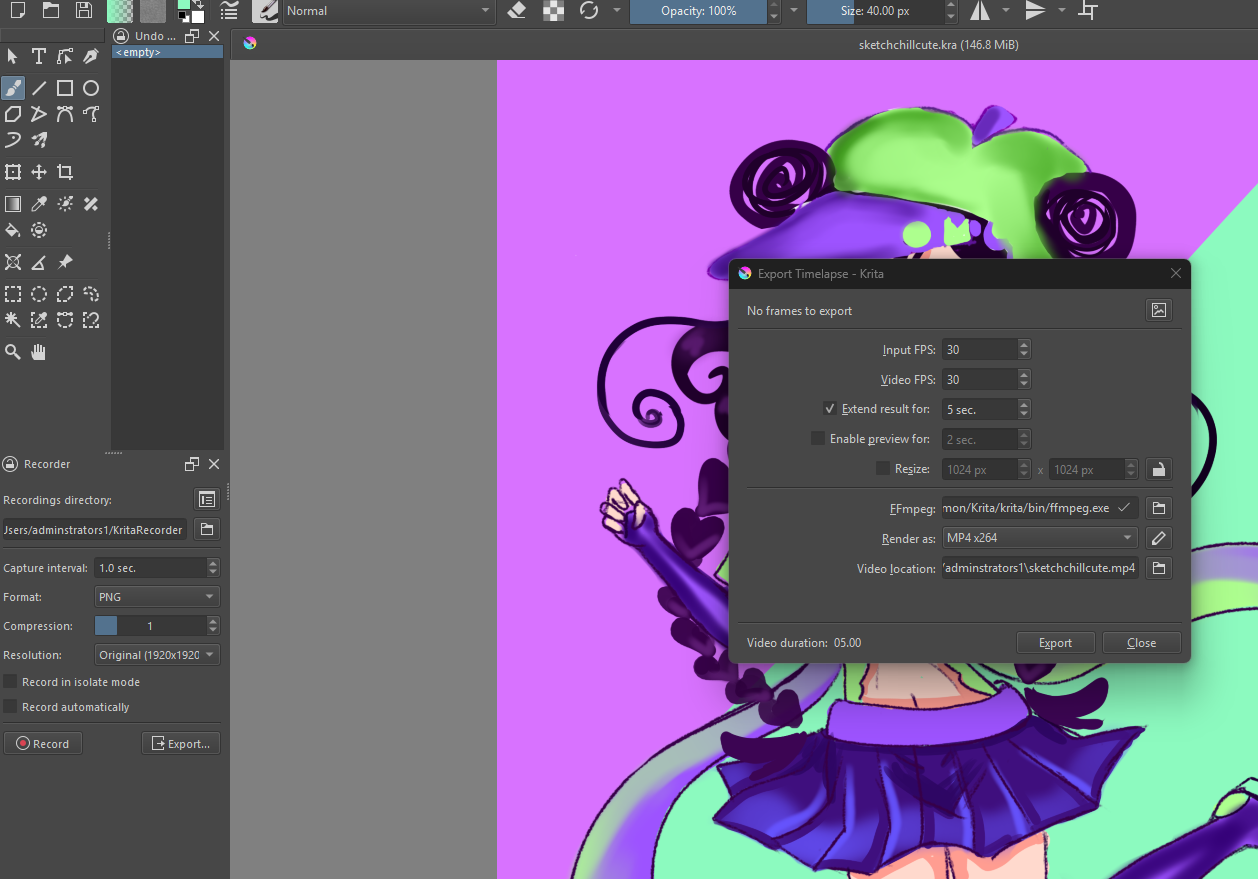Click the Export button in the dialog

tap(1055, 643)
